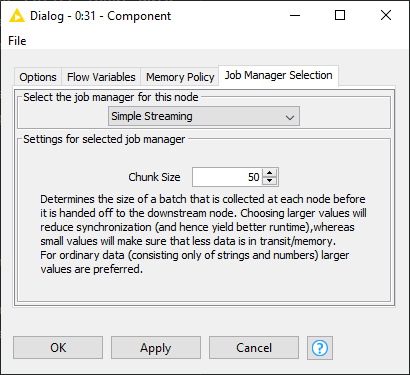The image size is (410, 375).
Task: Minimize the Component dialog window
Action: point(295,15)
